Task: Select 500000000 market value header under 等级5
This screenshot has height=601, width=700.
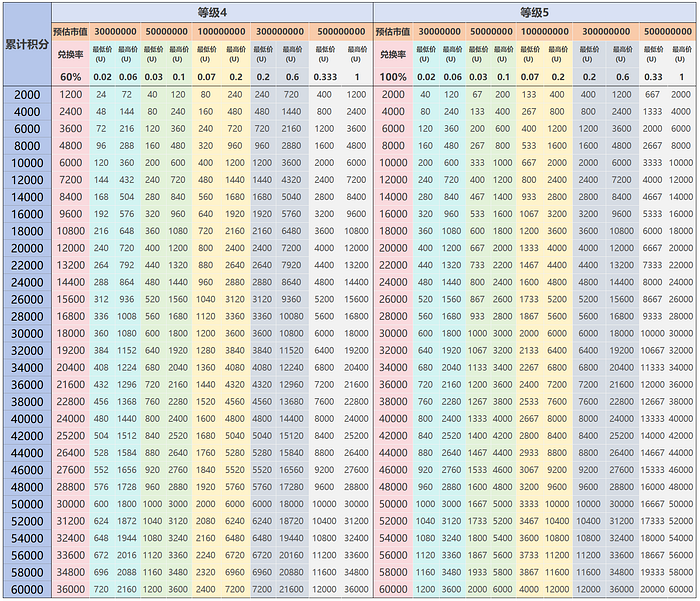Action: [x=668, y=31]
